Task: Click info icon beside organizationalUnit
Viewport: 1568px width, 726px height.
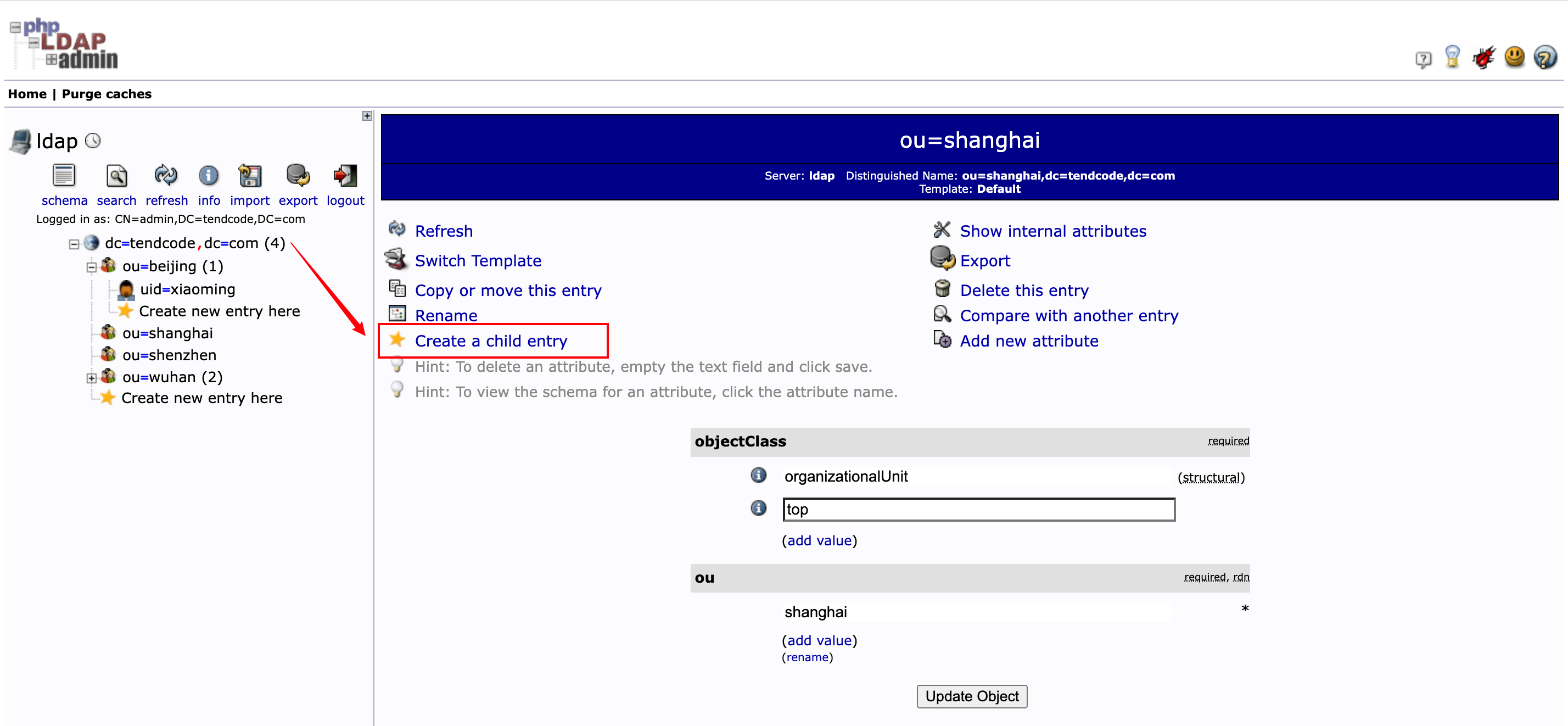Action: point(758,475)
